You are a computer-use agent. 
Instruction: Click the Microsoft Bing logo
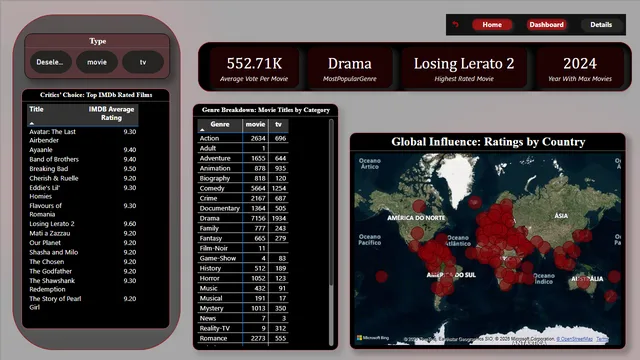(373, 338)
